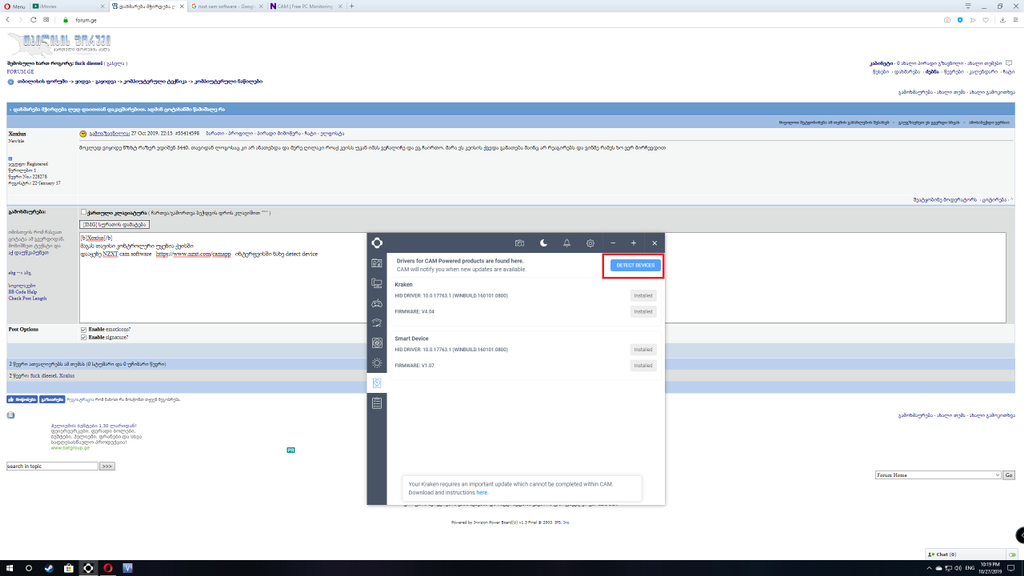
Task: Open Opera taskbar icon
Action: (108, 568)
